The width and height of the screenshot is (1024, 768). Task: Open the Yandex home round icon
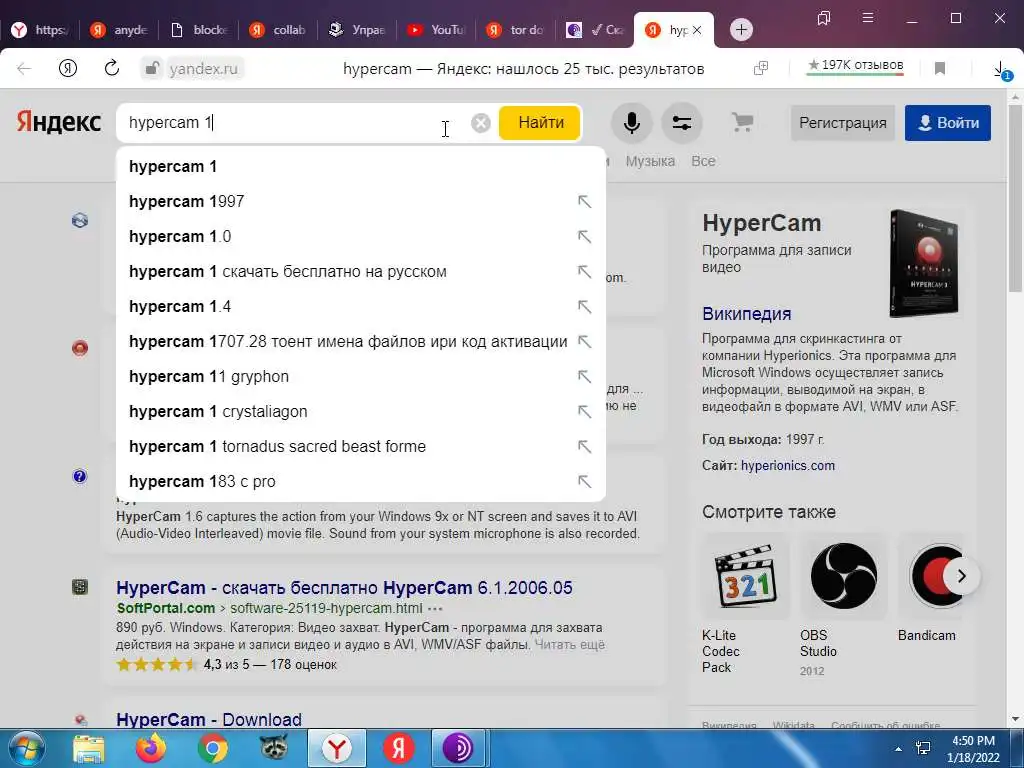pyautogui.click(x=68, y=68)
